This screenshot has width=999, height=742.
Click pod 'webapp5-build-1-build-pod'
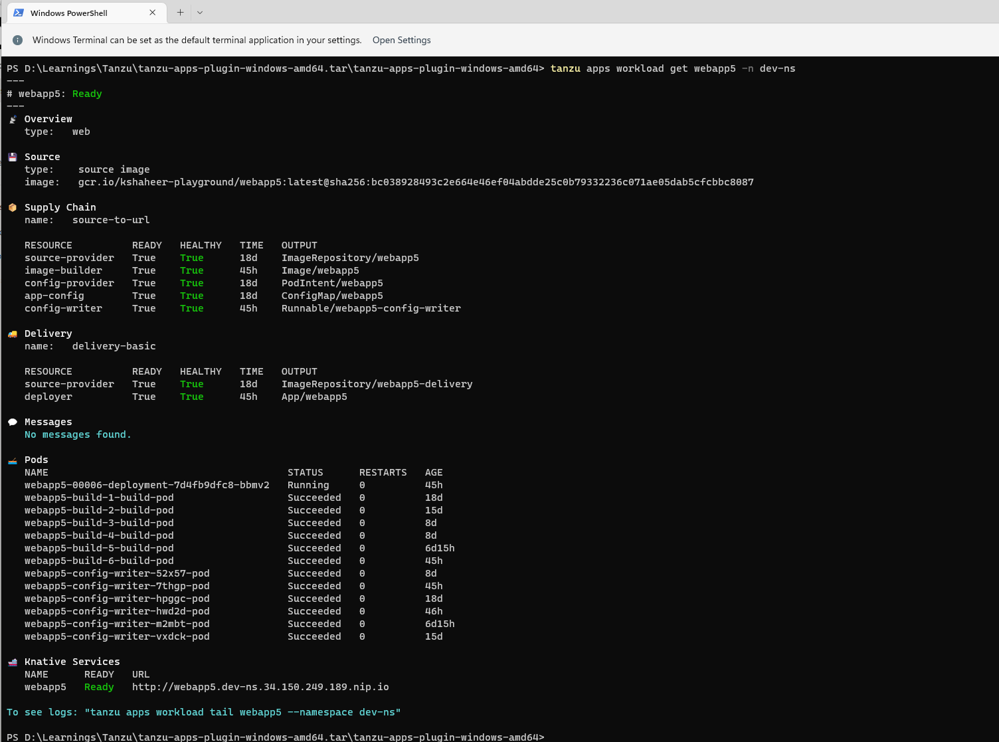[99, 497]
